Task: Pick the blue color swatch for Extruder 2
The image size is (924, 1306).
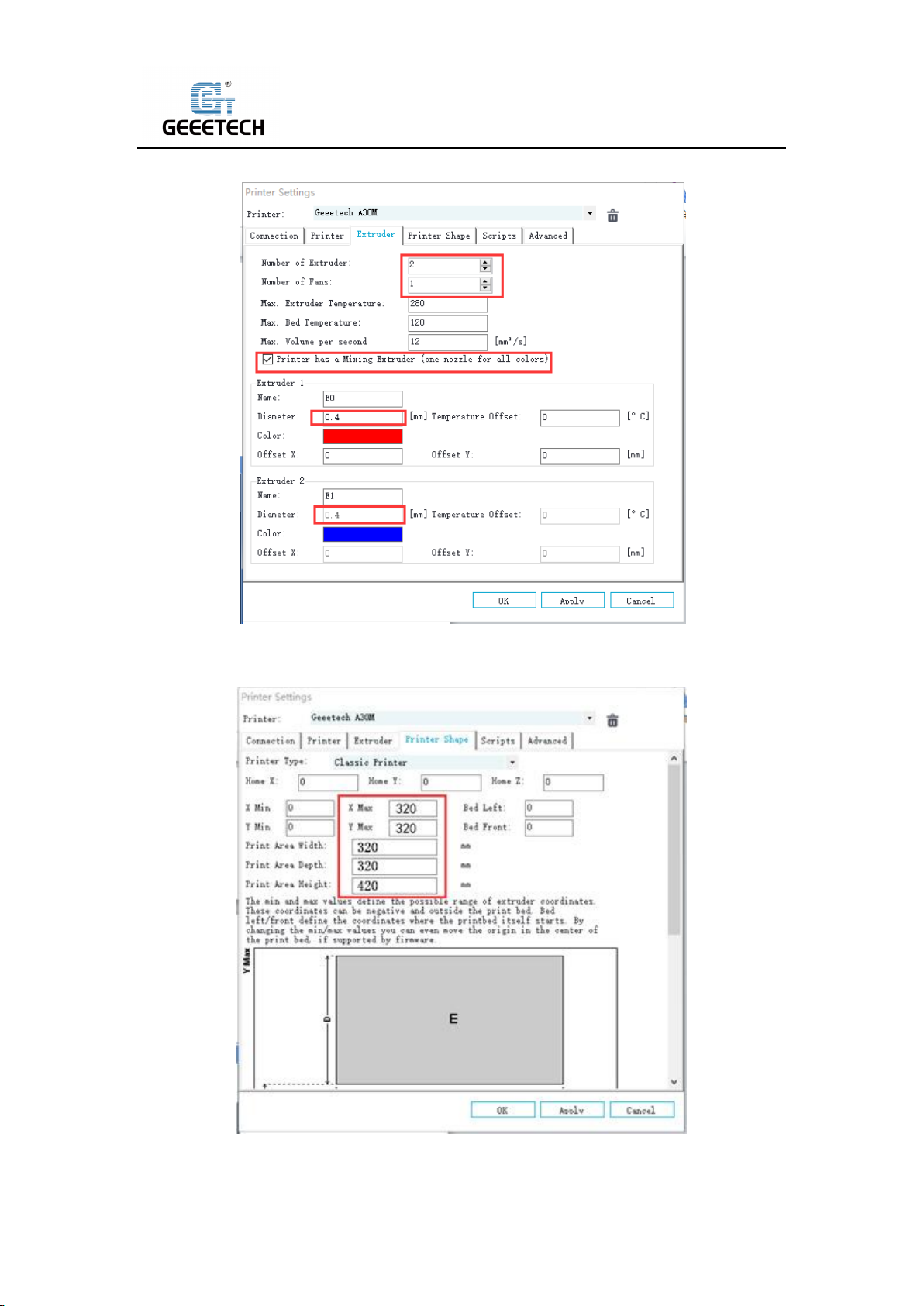Action: pos(363,534)
